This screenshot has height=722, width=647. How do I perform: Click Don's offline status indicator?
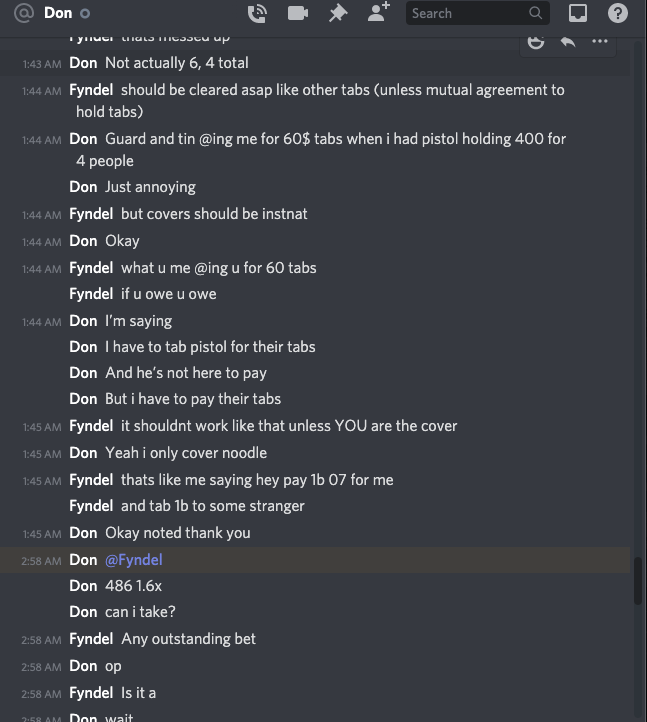(85, 14)
